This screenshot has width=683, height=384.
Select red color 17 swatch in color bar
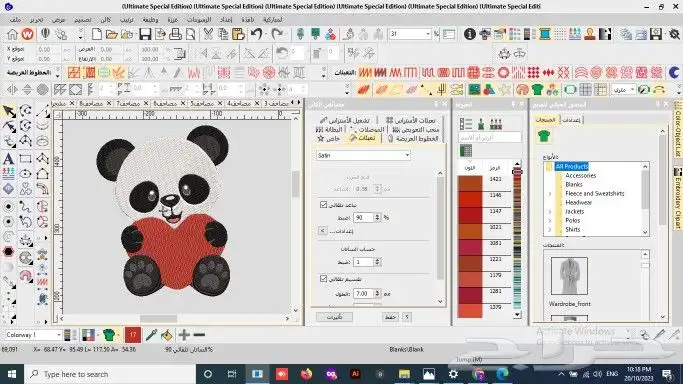tap(133, 335)
